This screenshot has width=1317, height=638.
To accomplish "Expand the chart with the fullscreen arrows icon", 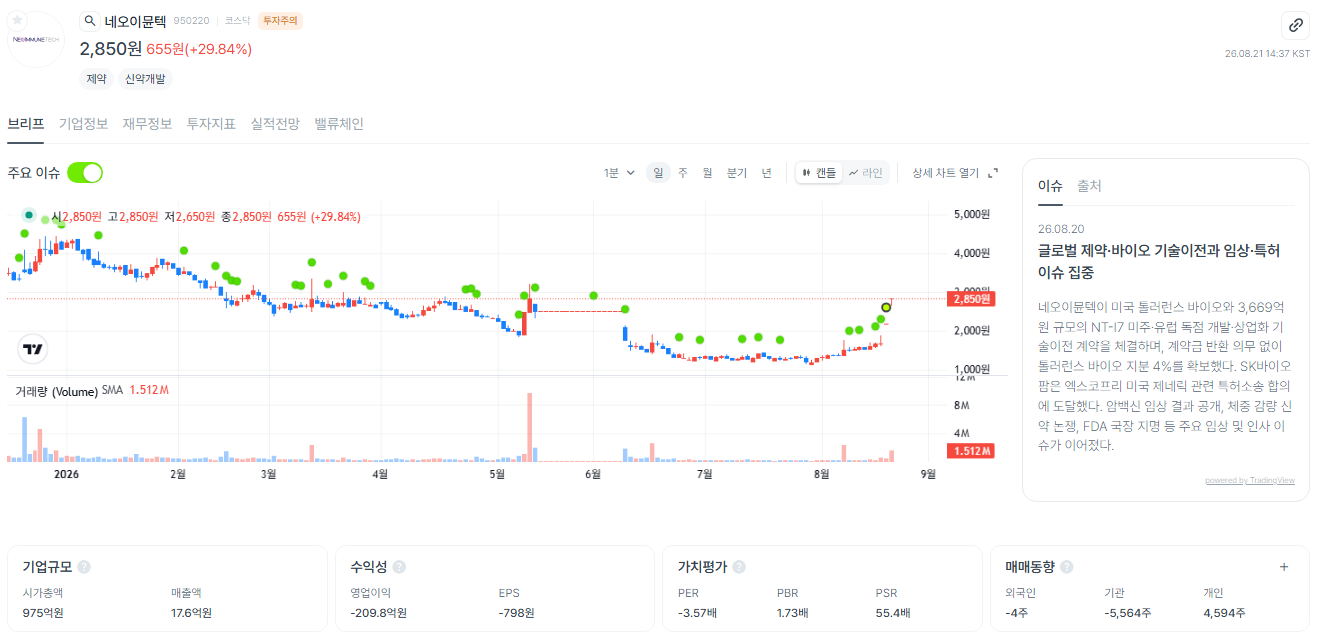I will click(x=993, y=173).
